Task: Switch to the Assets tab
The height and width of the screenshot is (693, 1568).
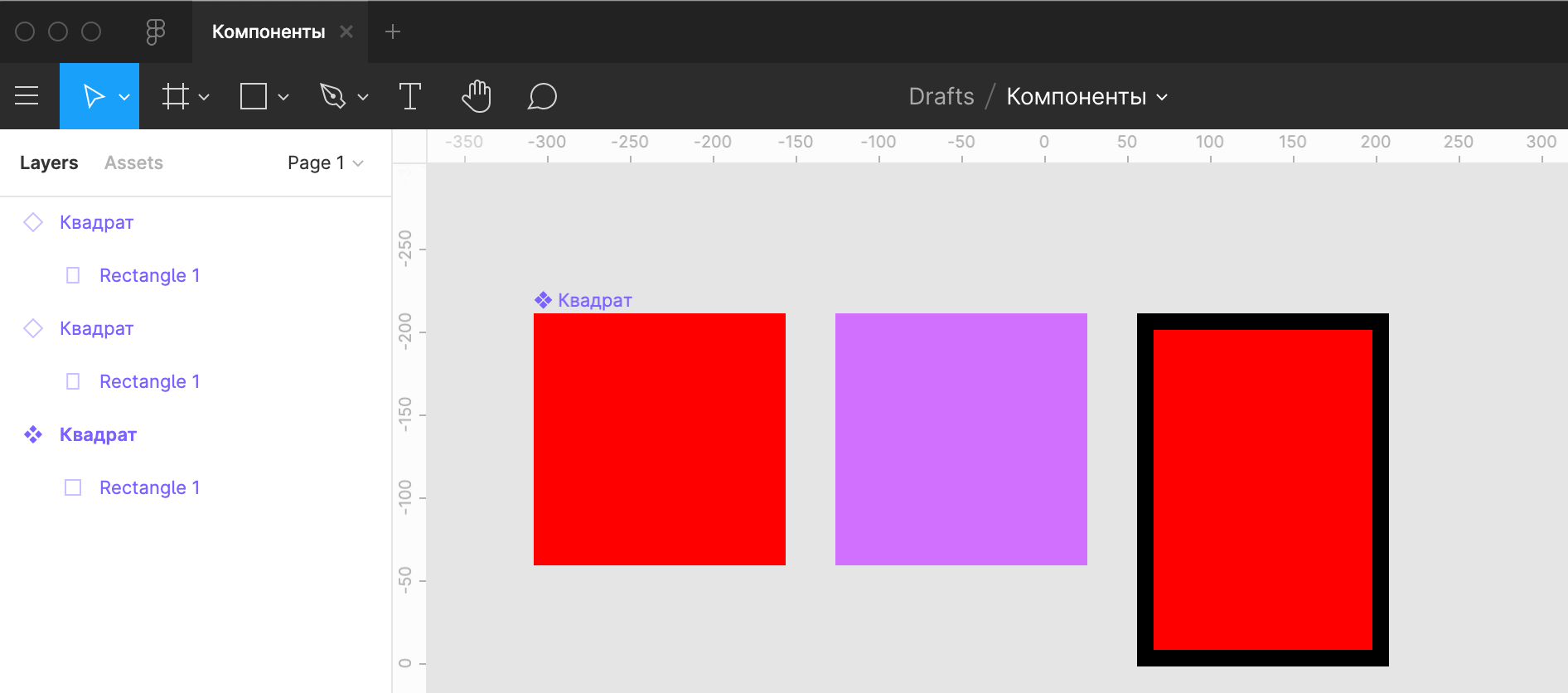Action: (x=133, y=162)
